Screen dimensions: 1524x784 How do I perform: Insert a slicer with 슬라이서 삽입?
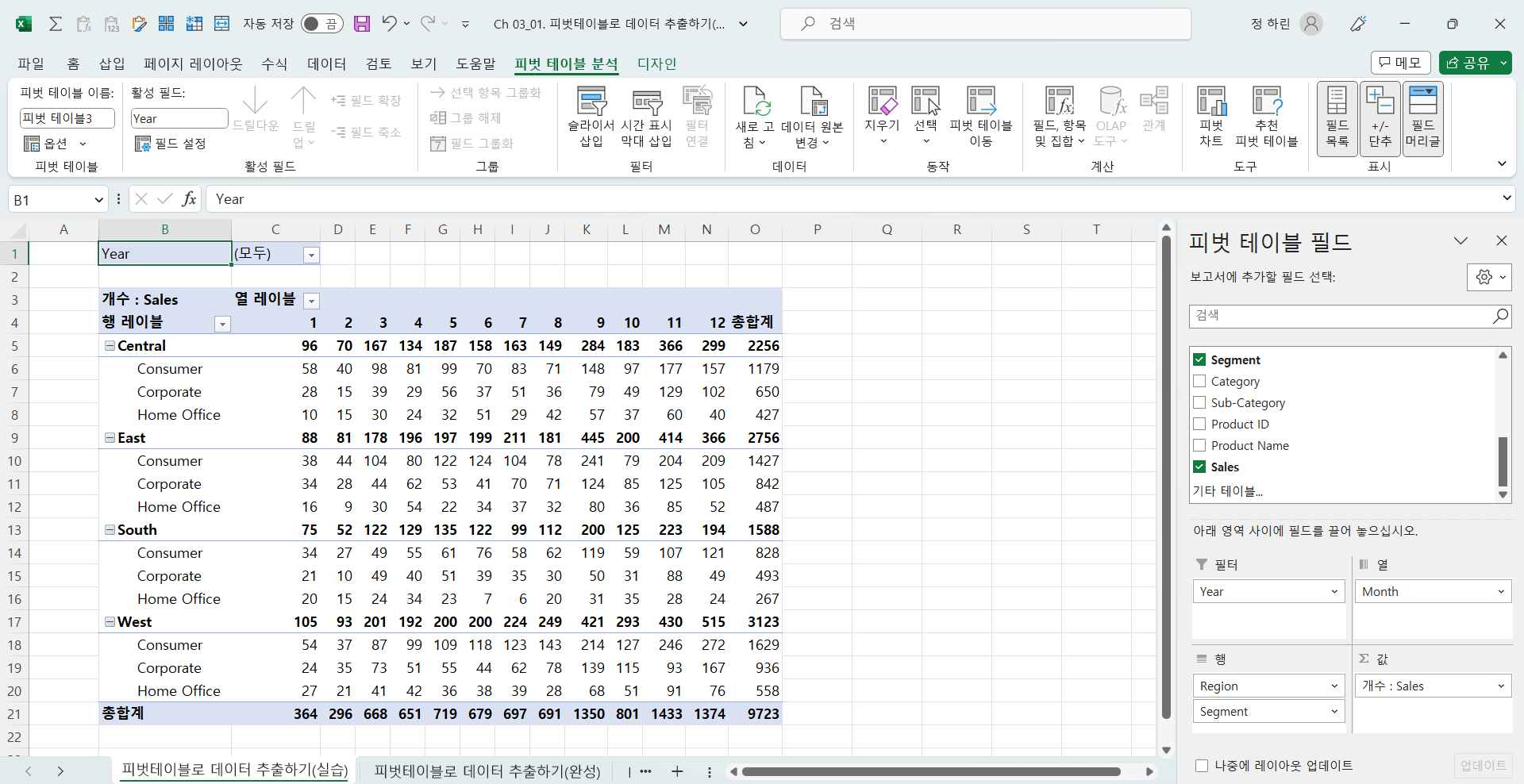point(591,117)
